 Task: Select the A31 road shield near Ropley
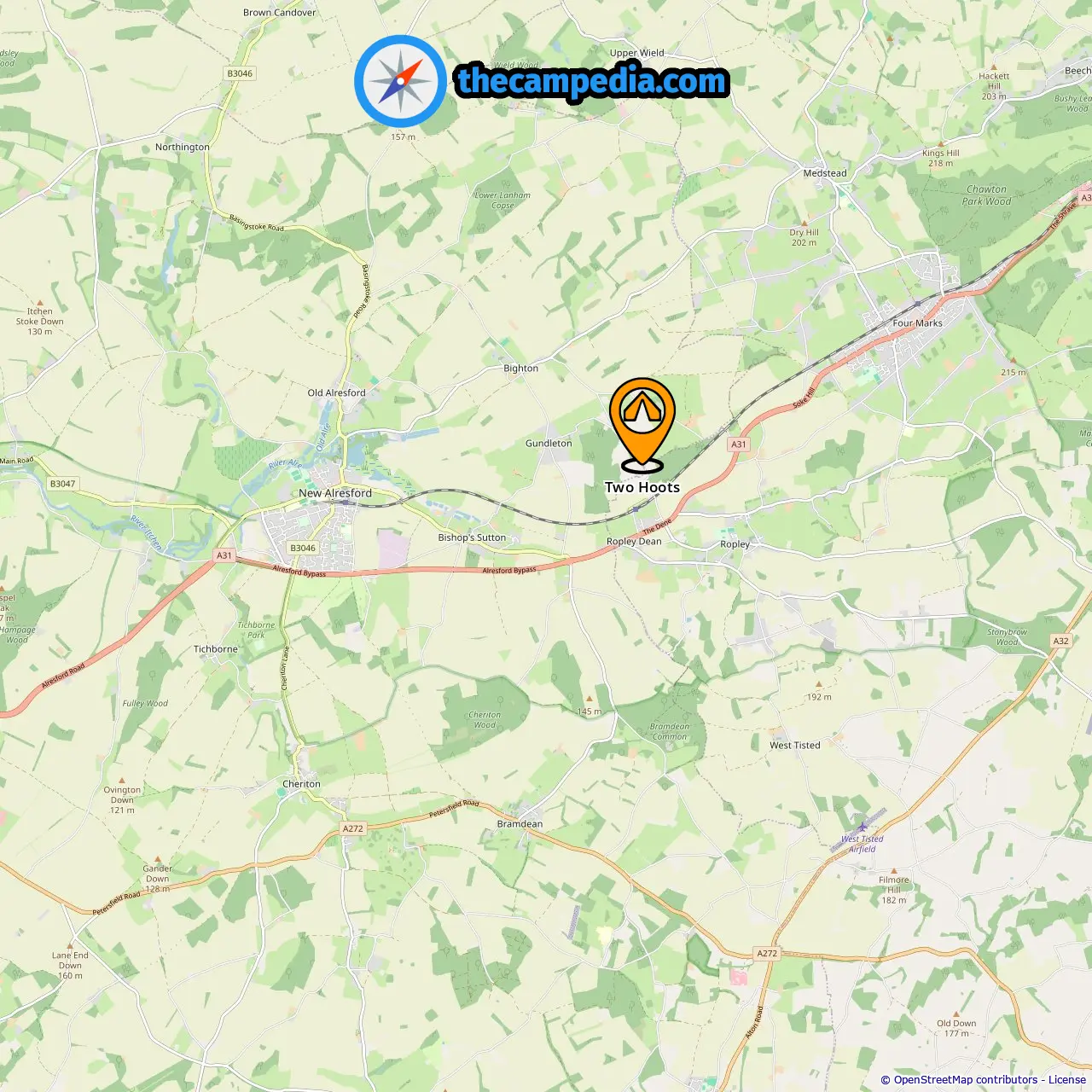[x=739, y=444]
